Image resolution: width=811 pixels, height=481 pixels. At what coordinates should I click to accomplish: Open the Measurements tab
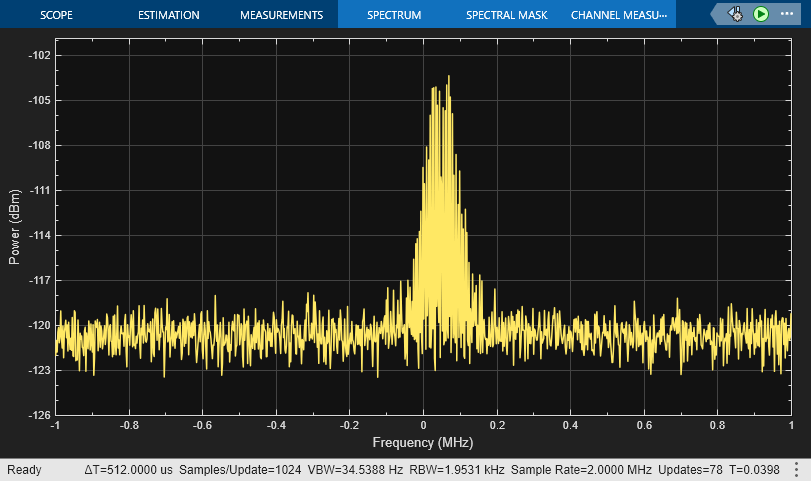coord(281,15)
